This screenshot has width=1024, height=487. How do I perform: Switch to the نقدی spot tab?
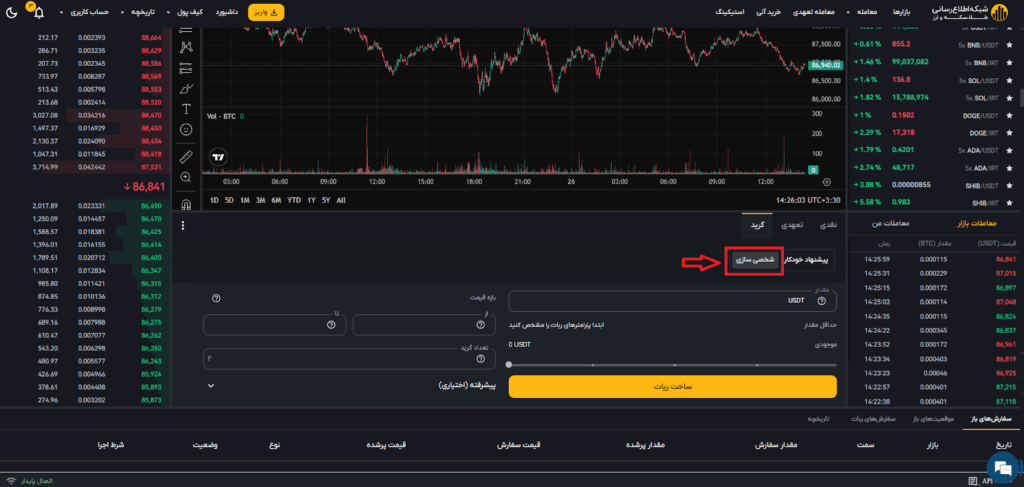tap(827, 225)
